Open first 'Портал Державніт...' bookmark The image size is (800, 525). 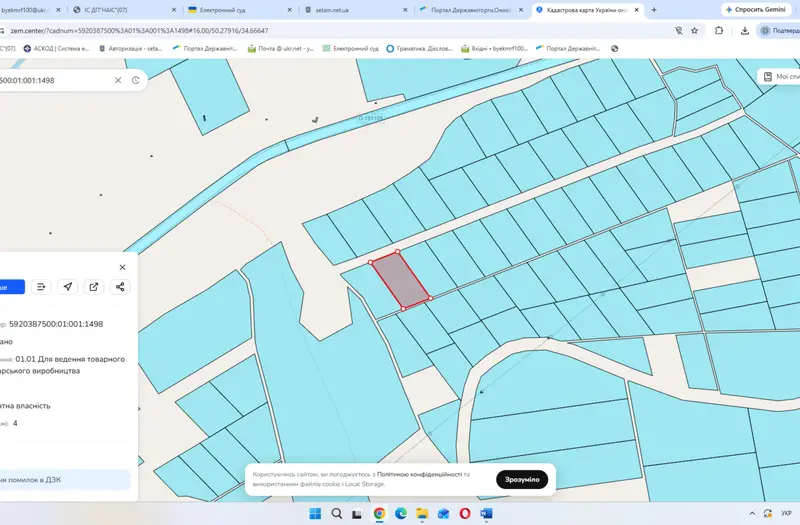[205, 48]
